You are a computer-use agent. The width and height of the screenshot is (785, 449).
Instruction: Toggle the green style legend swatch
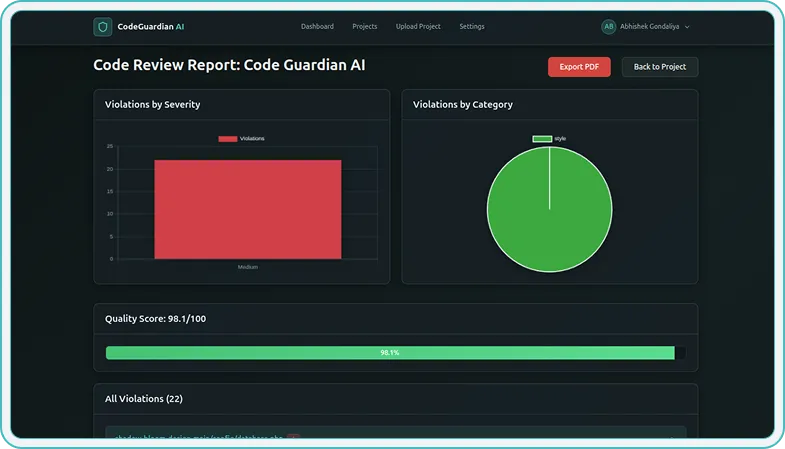(542, 138)
